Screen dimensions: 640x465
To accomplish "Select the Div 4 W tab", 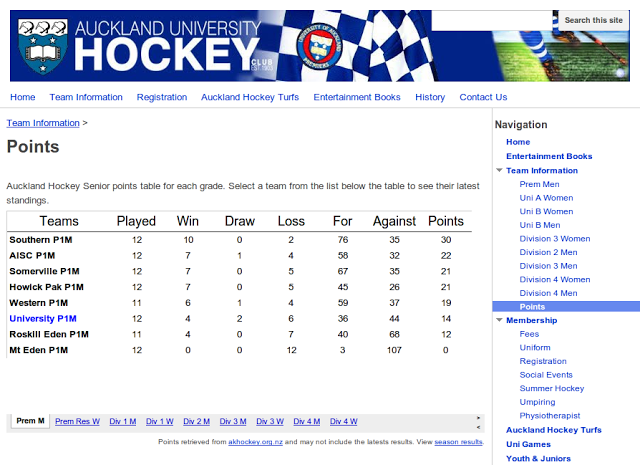I will (343, 421).
